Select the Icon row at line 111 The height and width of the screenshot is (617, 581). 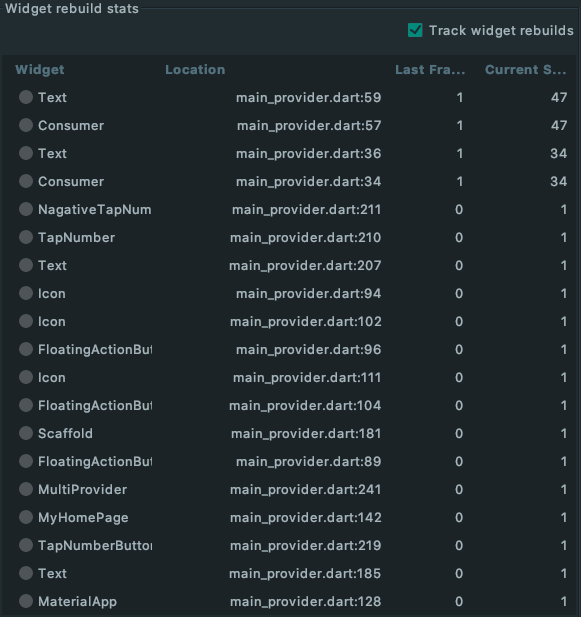tap(290, 377)
